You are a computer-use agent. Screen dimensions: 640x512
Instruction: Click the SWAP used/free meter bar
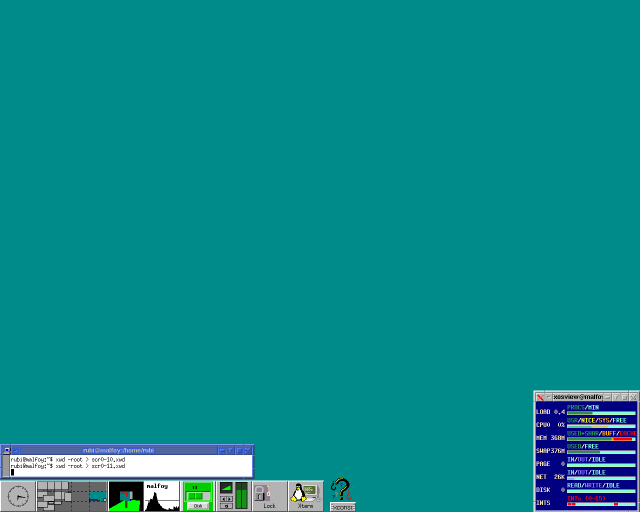click(600, 452)
